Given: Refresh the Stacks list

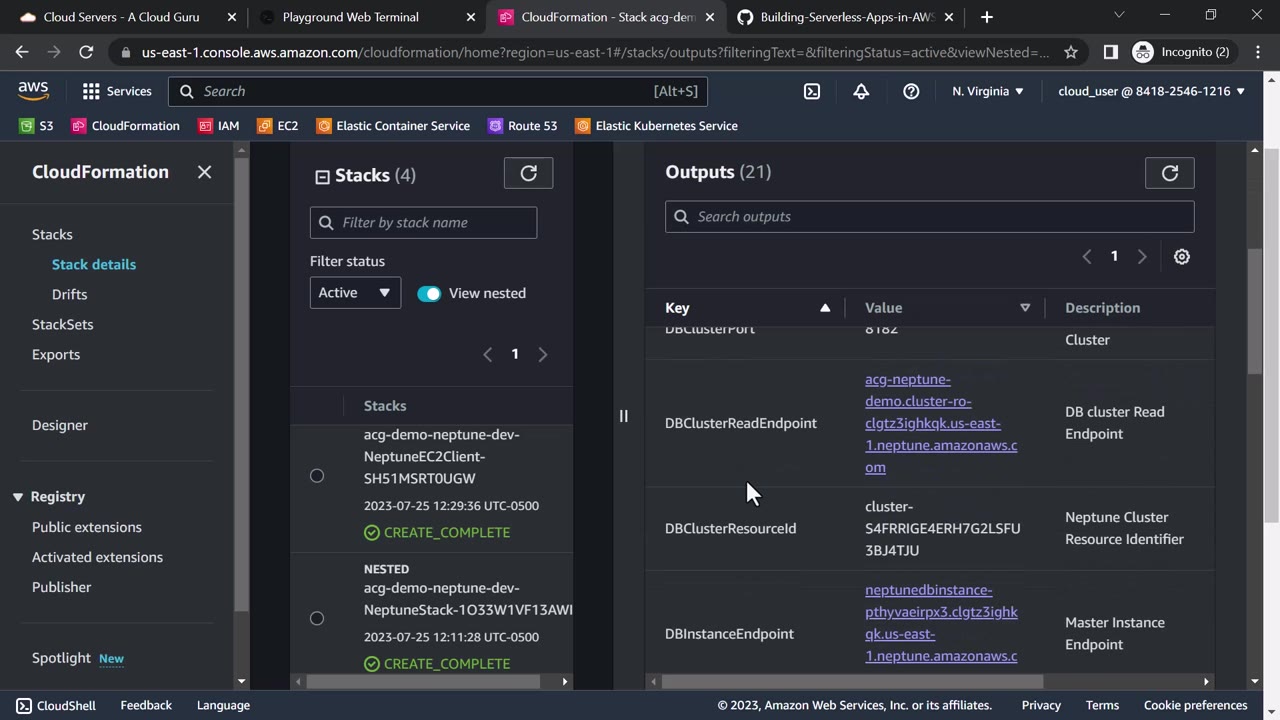Looking at the screenshot, I should (528, 173).
